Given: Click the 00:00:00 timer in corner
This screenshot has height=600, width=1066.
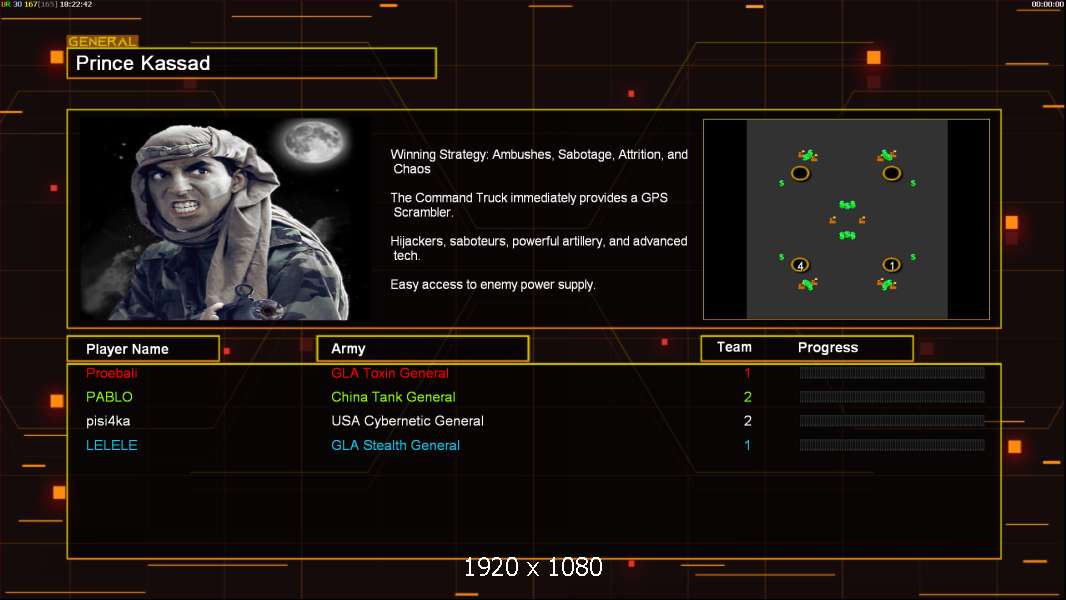Looking at the screenshot, I should click(1048, 4).
